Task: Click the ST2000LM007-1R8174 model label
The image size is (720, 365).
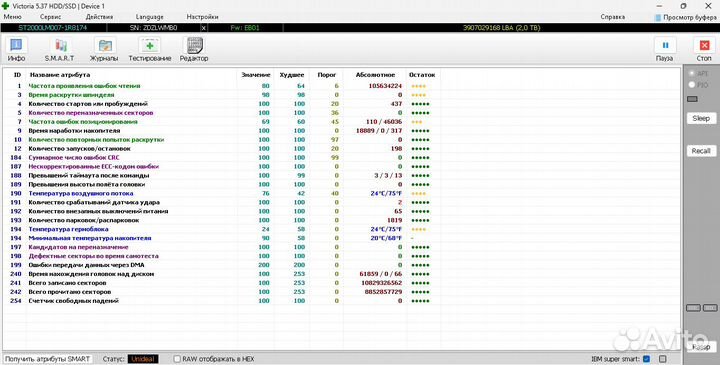Action: point(53,28)
